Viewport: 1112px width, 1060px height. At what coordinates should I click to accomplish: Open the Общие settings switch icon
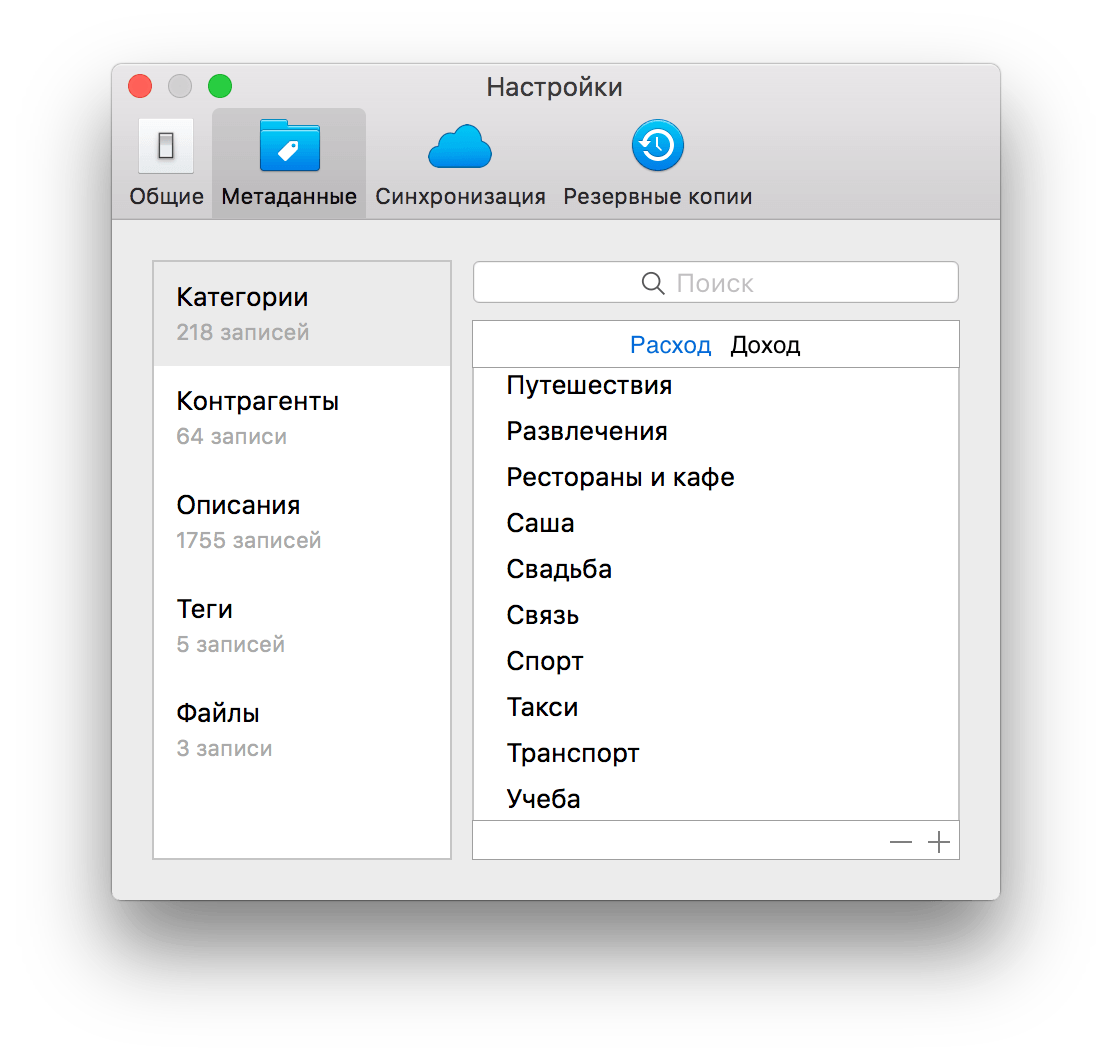[166, 146]
